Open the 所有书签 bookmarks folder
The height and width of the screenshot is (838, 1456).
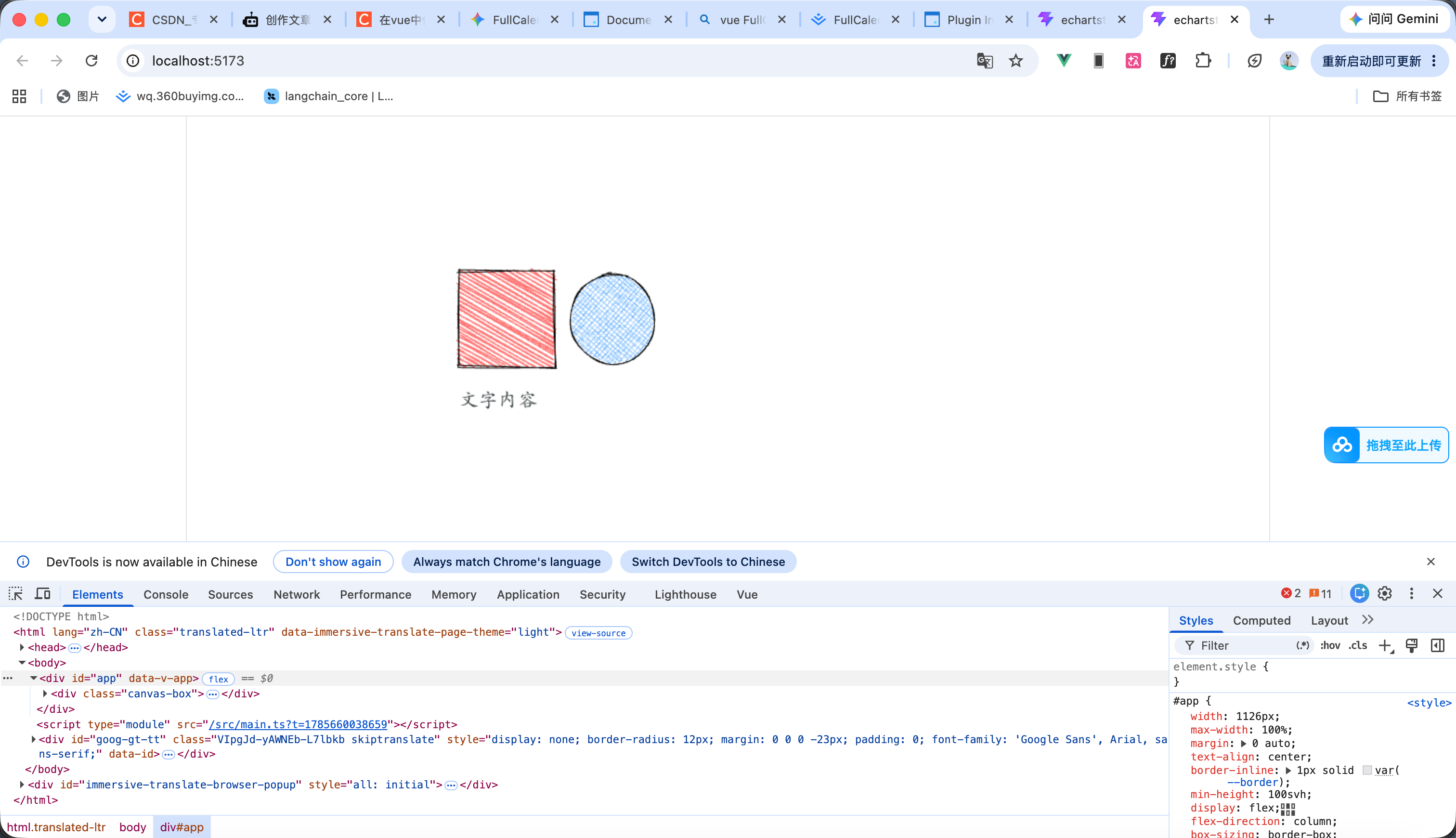1407,96
